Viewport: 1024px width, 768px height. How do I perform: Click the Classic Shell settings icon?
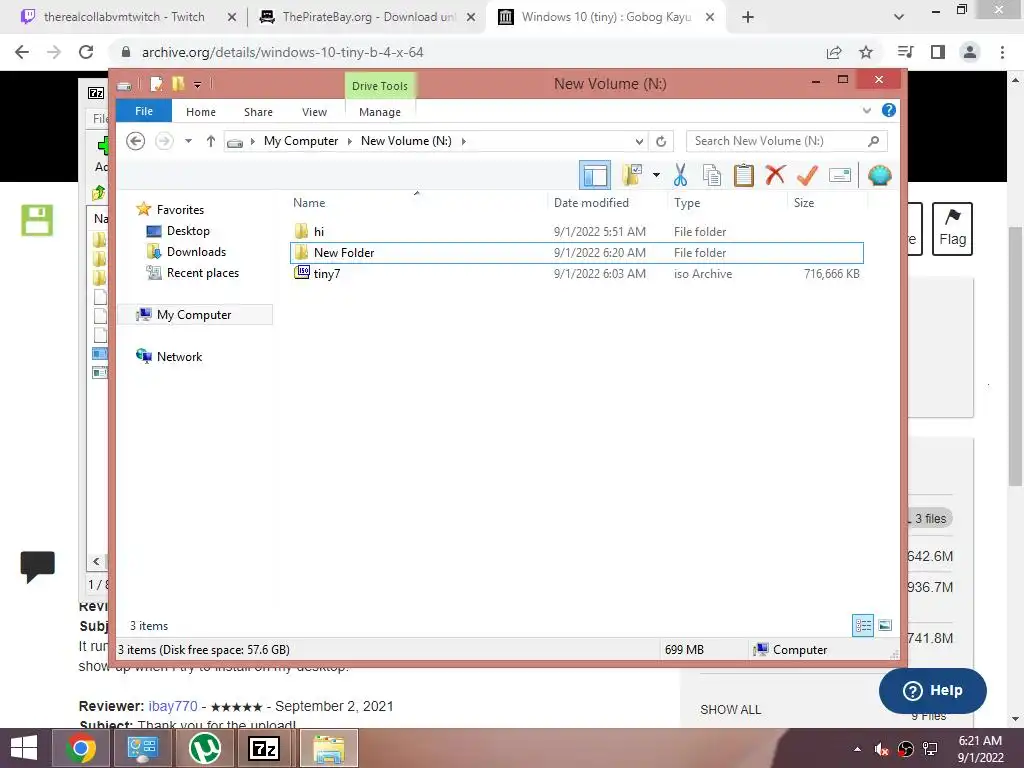click(x=879, y=175)
